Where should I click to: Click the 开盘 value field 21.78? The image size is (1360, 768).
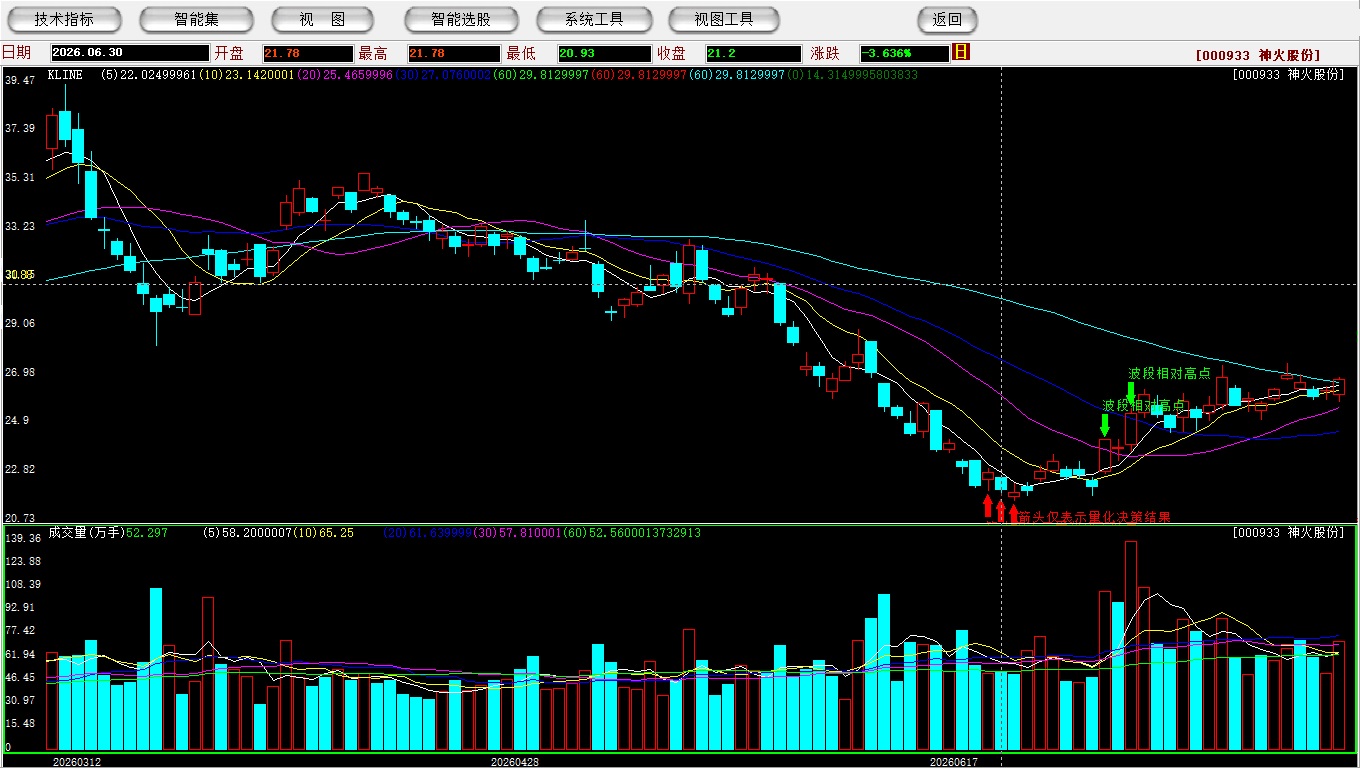pyautogui.click(x=308, y=53)
